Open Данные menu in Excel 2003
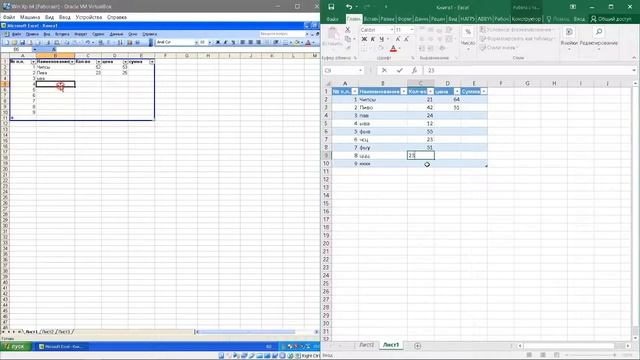The height and width of the screenshot is (360, 640). pos(116,34)
